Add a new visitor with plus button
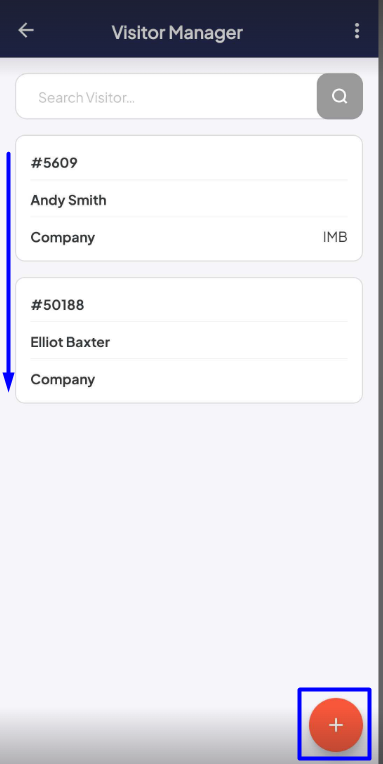The image size is (383, 764). tap(336, 725)
